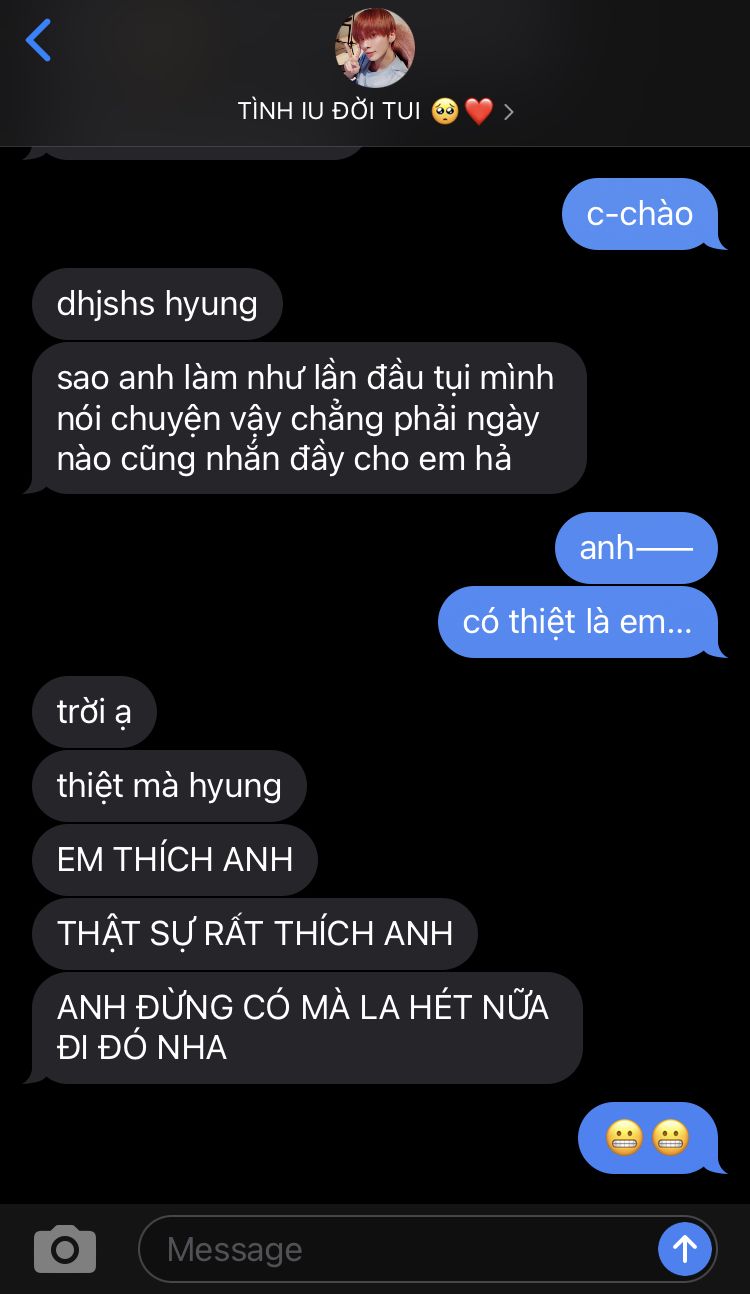Image resolution: width=750 pixels, height=1294 pixels.
Task: Tap the "dhjshs hyung" received bubble
Action: (x=157, y=304)
